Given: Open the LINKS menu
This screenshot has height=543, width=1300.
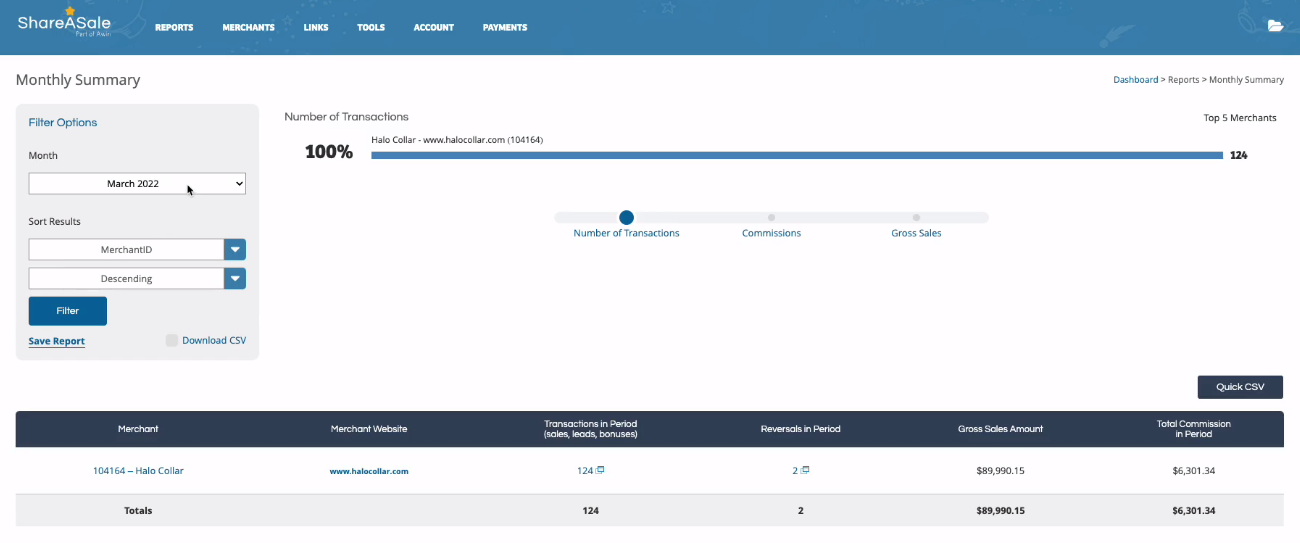Looking at the screenshot, I should tap(316, 27).
